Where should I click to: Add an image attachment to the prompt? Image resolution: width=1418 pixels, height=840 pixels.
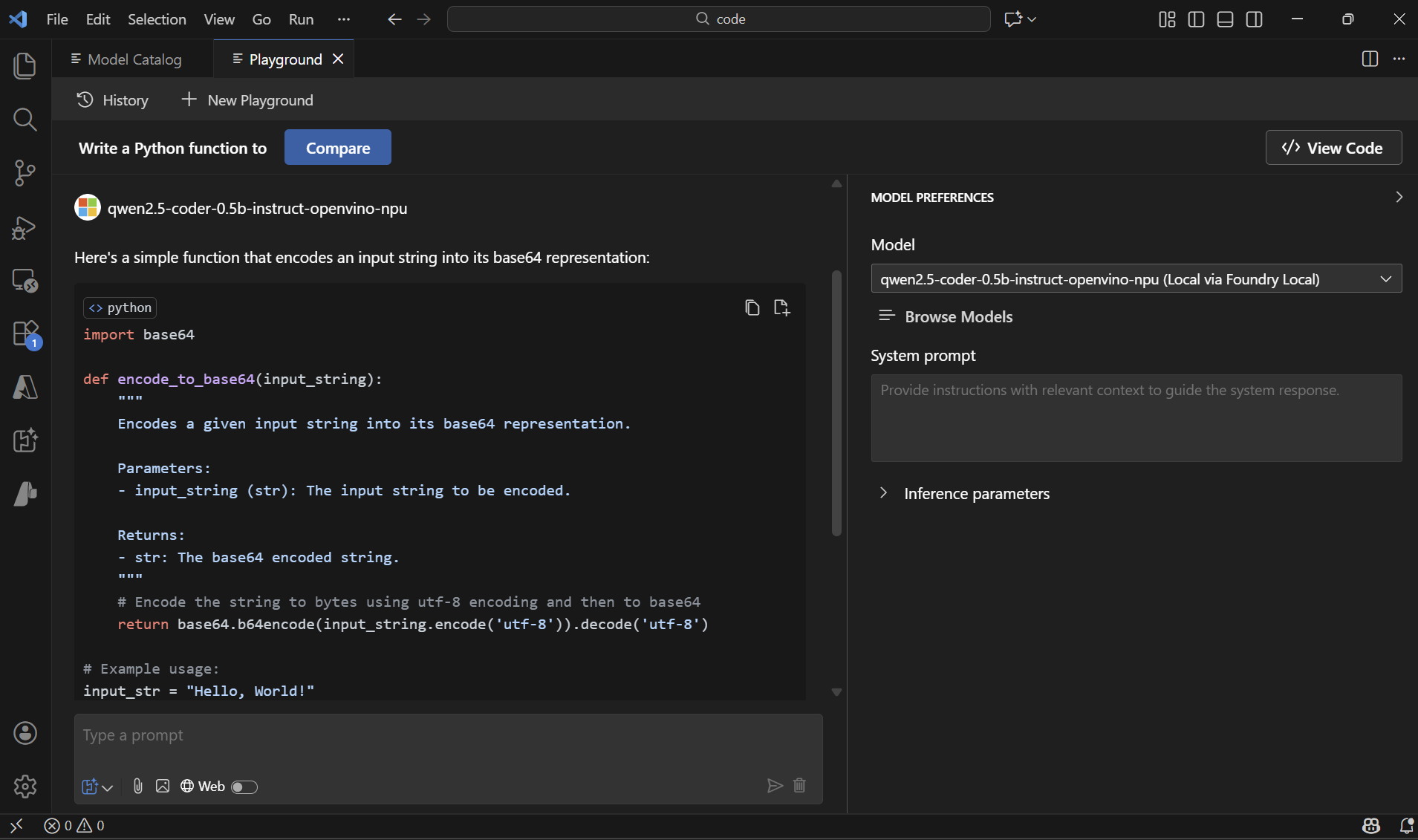[163, 786]
